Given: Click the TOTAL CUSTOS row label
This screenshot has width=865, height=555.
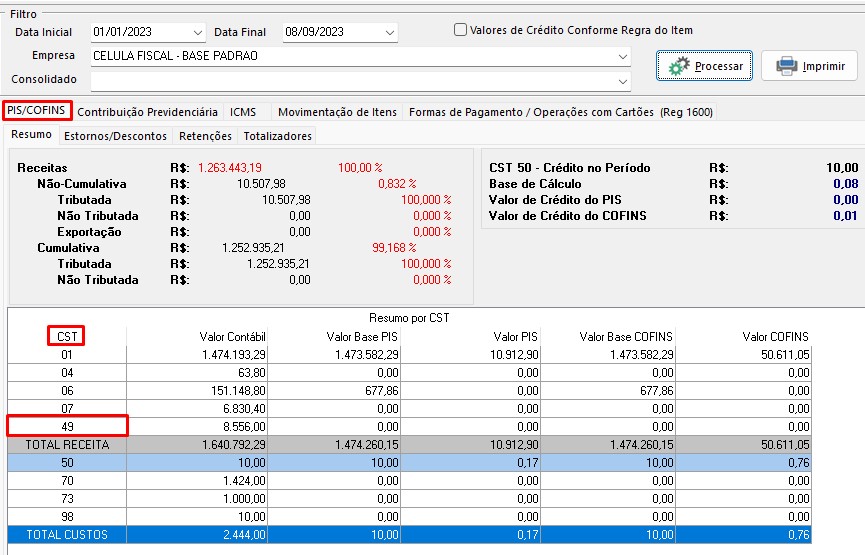Looking at the screenshot, I should pos(67,535).
